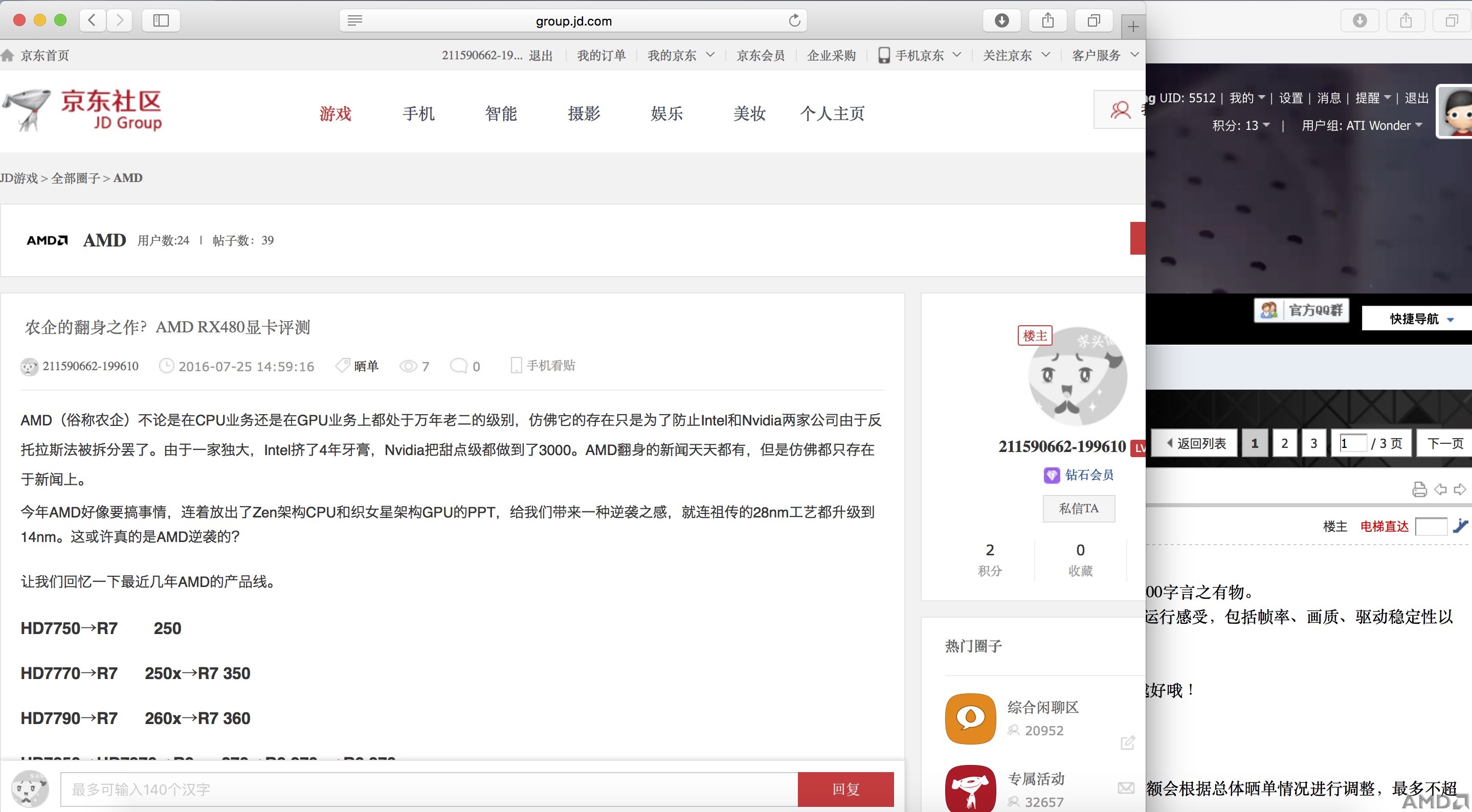
Task: Click 返回列表 button in background forum
Action: (x=1195, y=443)
